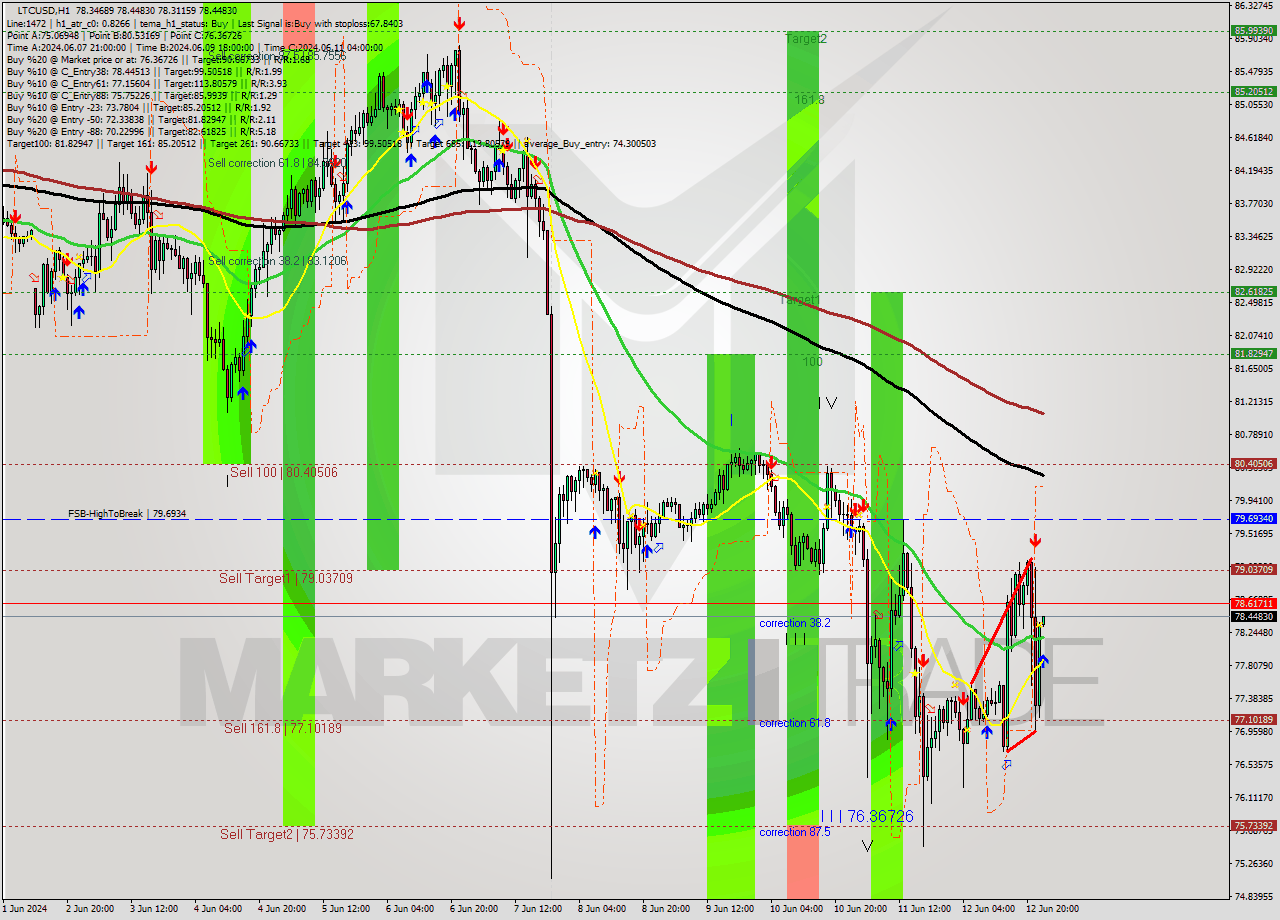Click the 77.10189 red price tag
Viewport: 1280px width, 920px height.
pos(1254,720)
